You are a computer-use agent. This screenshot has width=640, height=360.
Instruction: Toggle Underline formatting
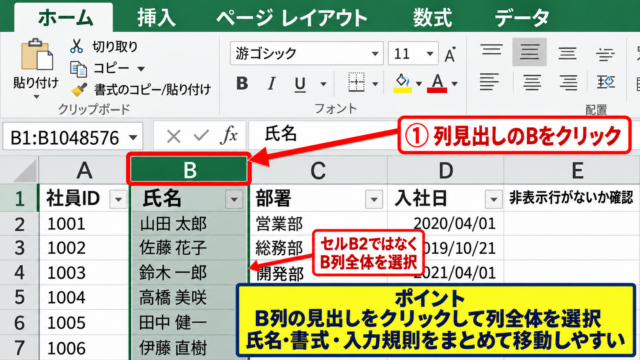[x=300, y=84]
